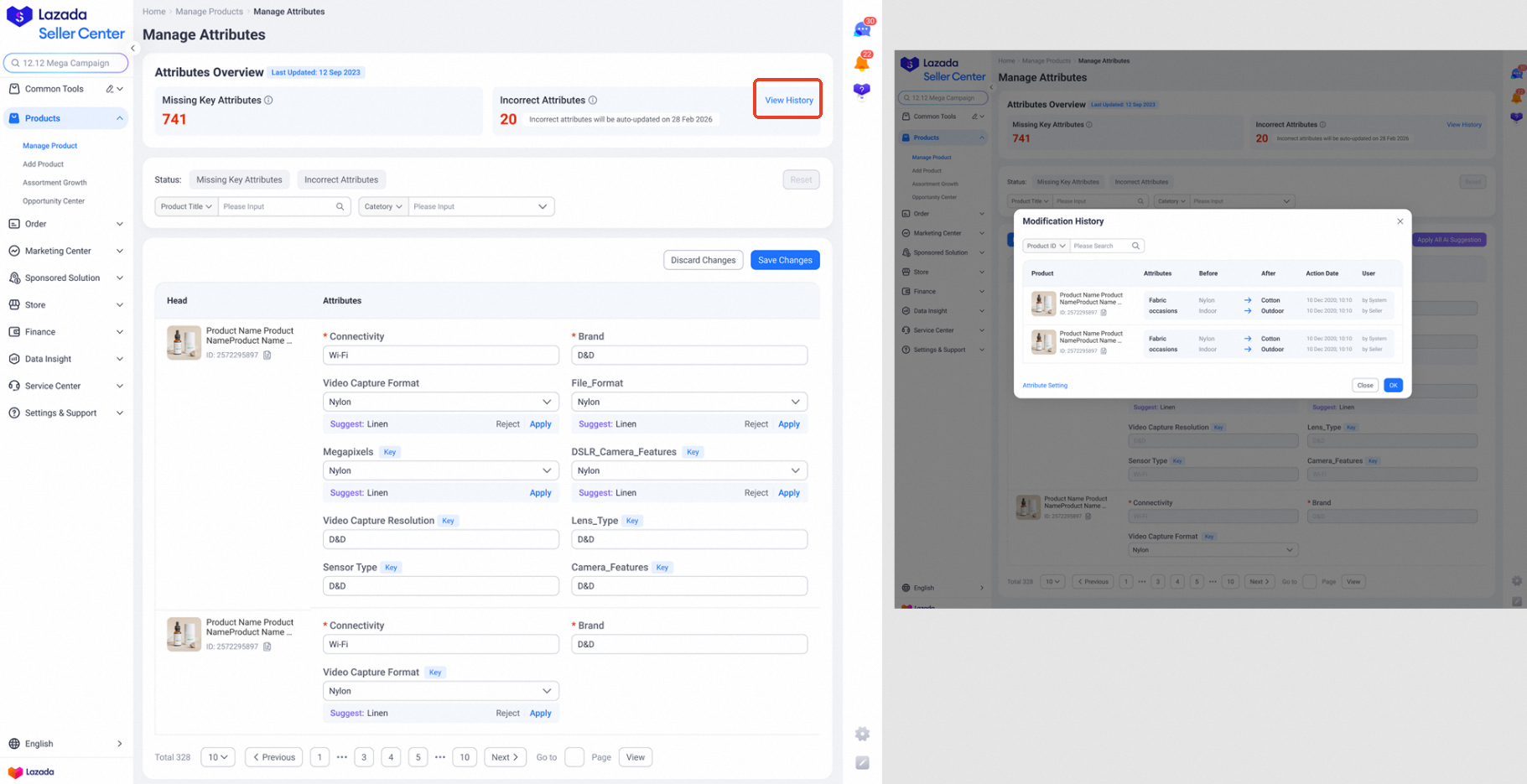The width and height of the screenshot is (1527, 784).
Task: Open Assortment Growth under Products
Action: (x=55, y=182)
